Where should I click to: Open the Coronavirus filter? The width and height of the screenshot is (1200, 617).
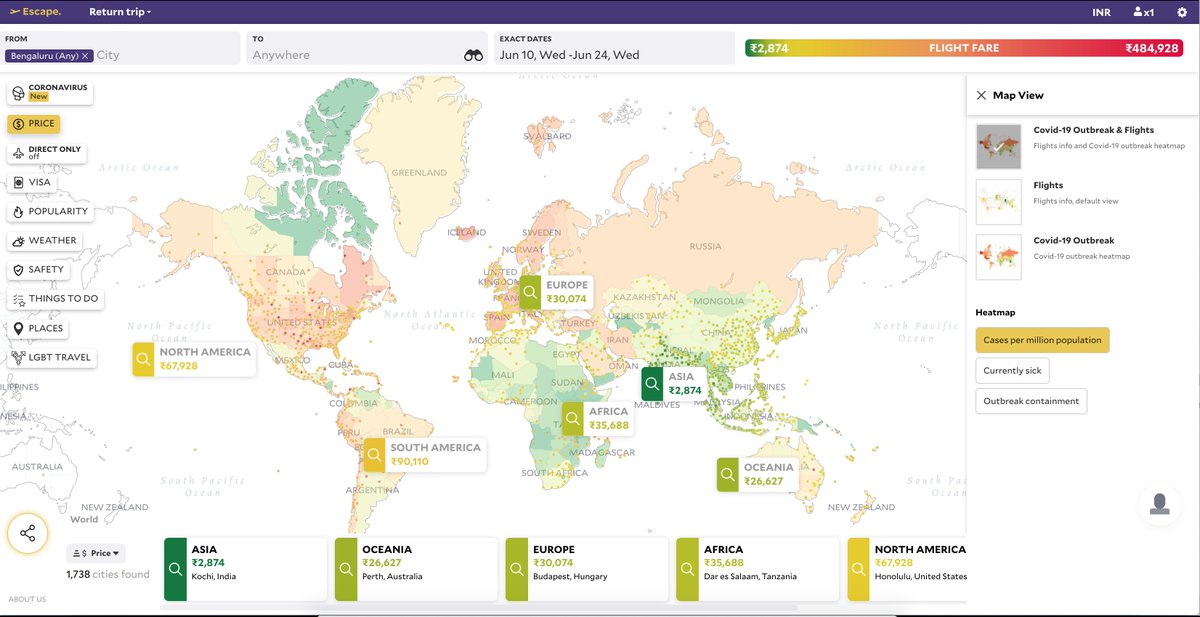point(48,92)
